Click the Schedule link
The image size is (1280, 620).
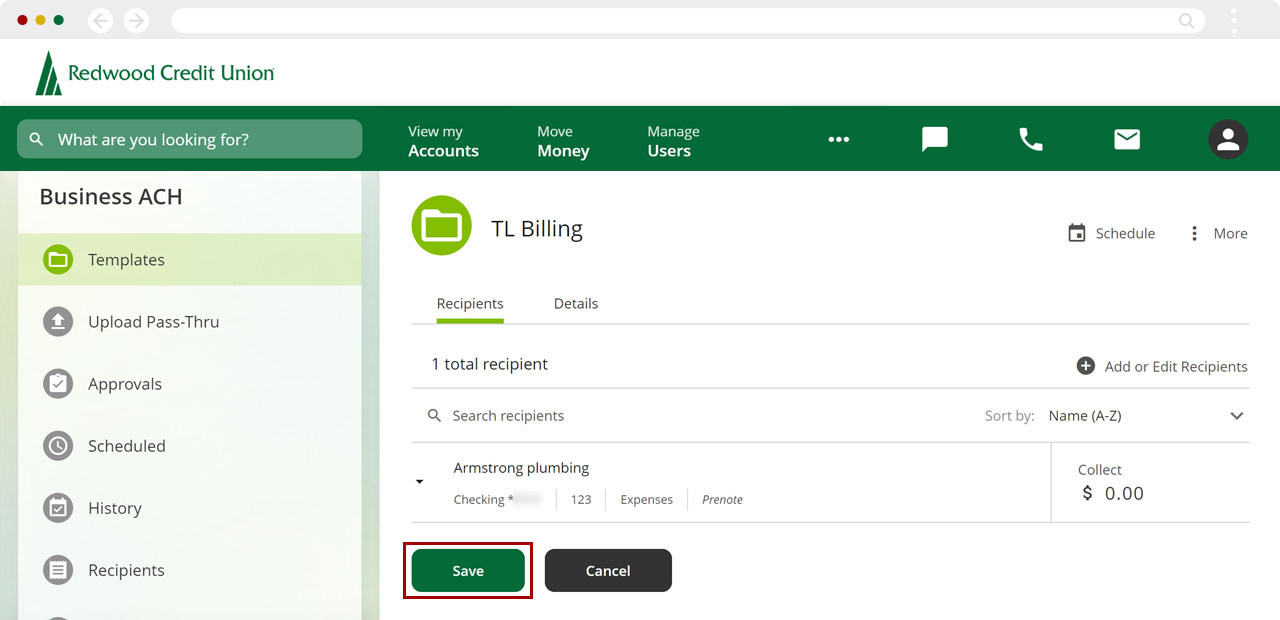[1111, 233]
